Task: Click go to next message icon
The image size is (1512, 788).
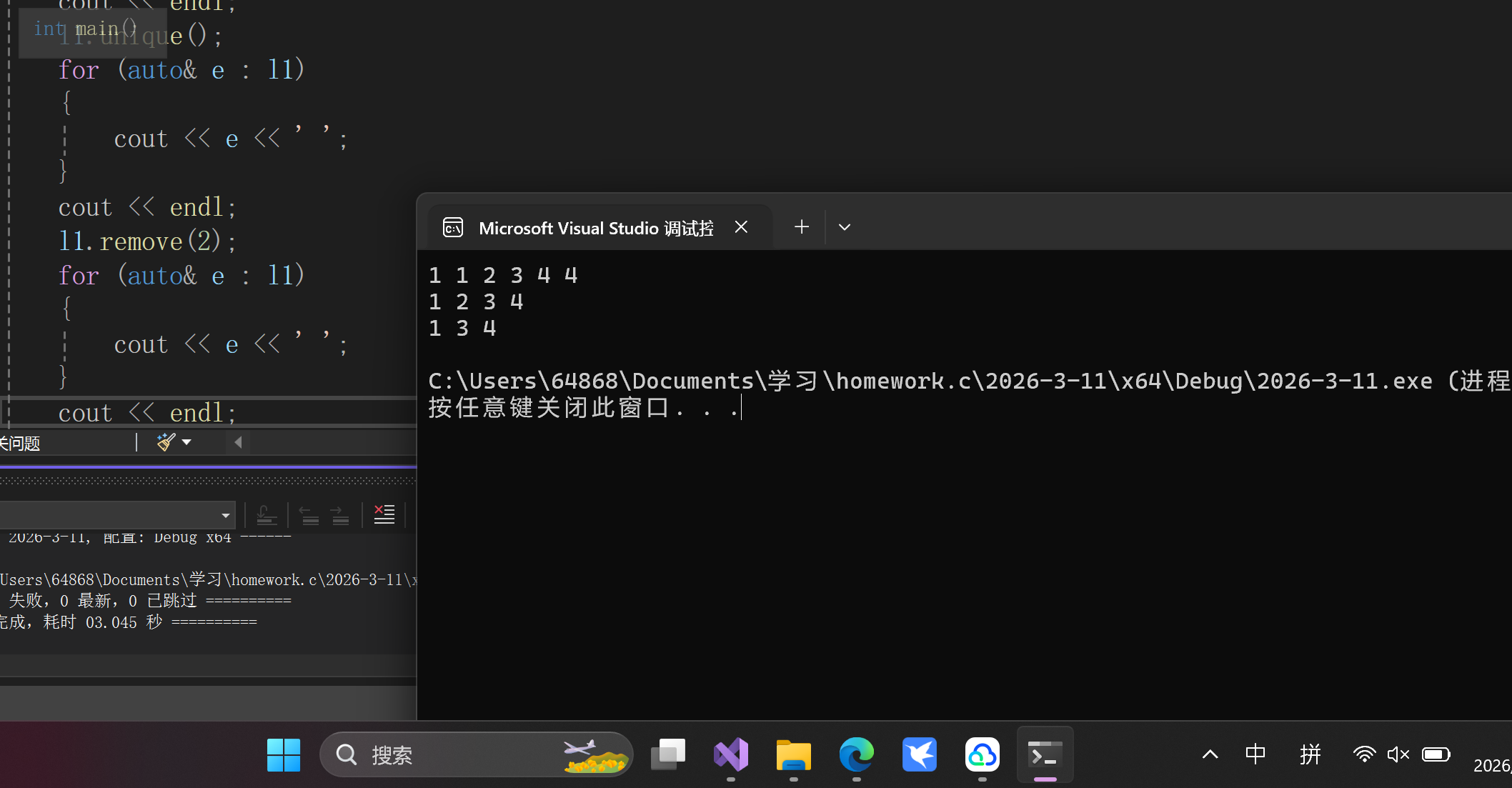Action: [340, 514]
